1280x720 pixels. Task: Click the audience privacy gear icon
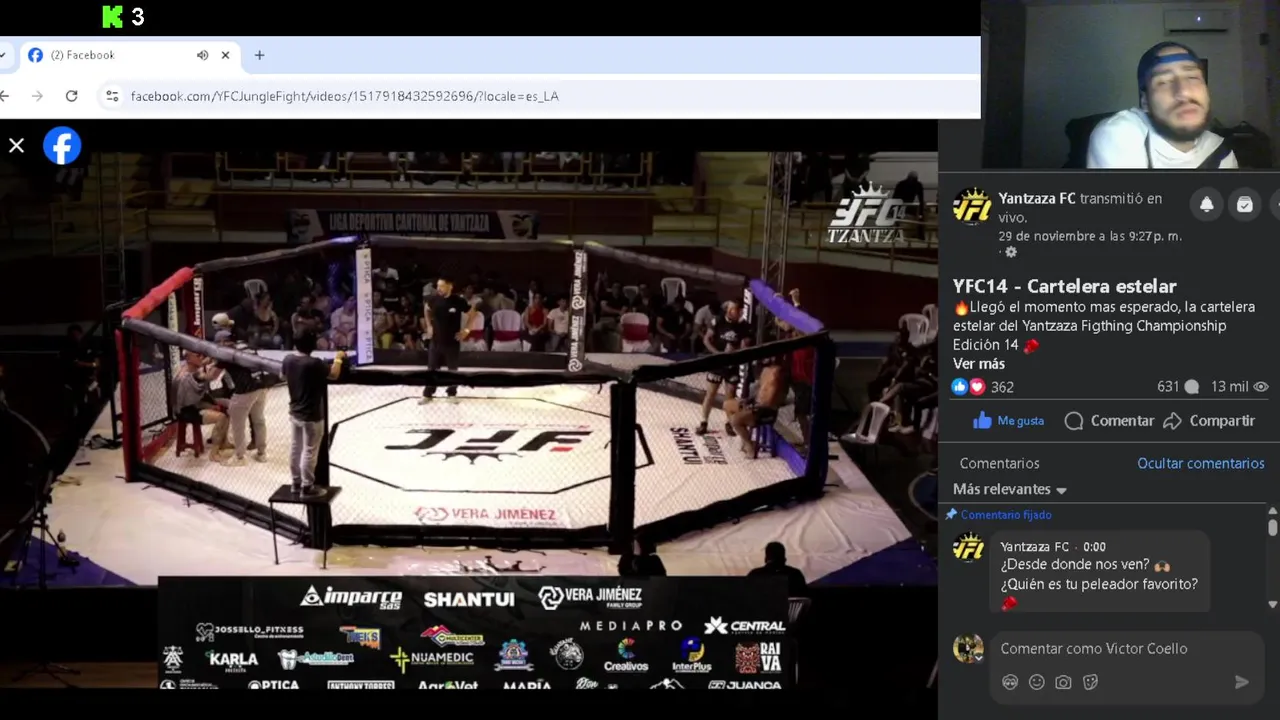[x=1011, y=253]
